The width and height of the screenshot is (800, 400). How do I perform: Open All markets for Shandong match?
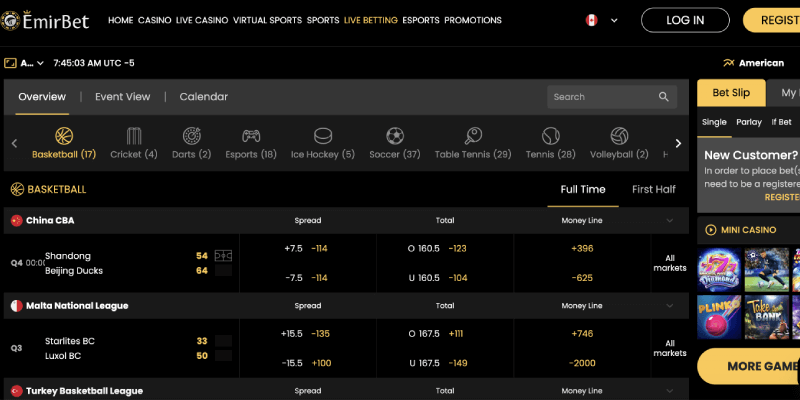[670, 263]
